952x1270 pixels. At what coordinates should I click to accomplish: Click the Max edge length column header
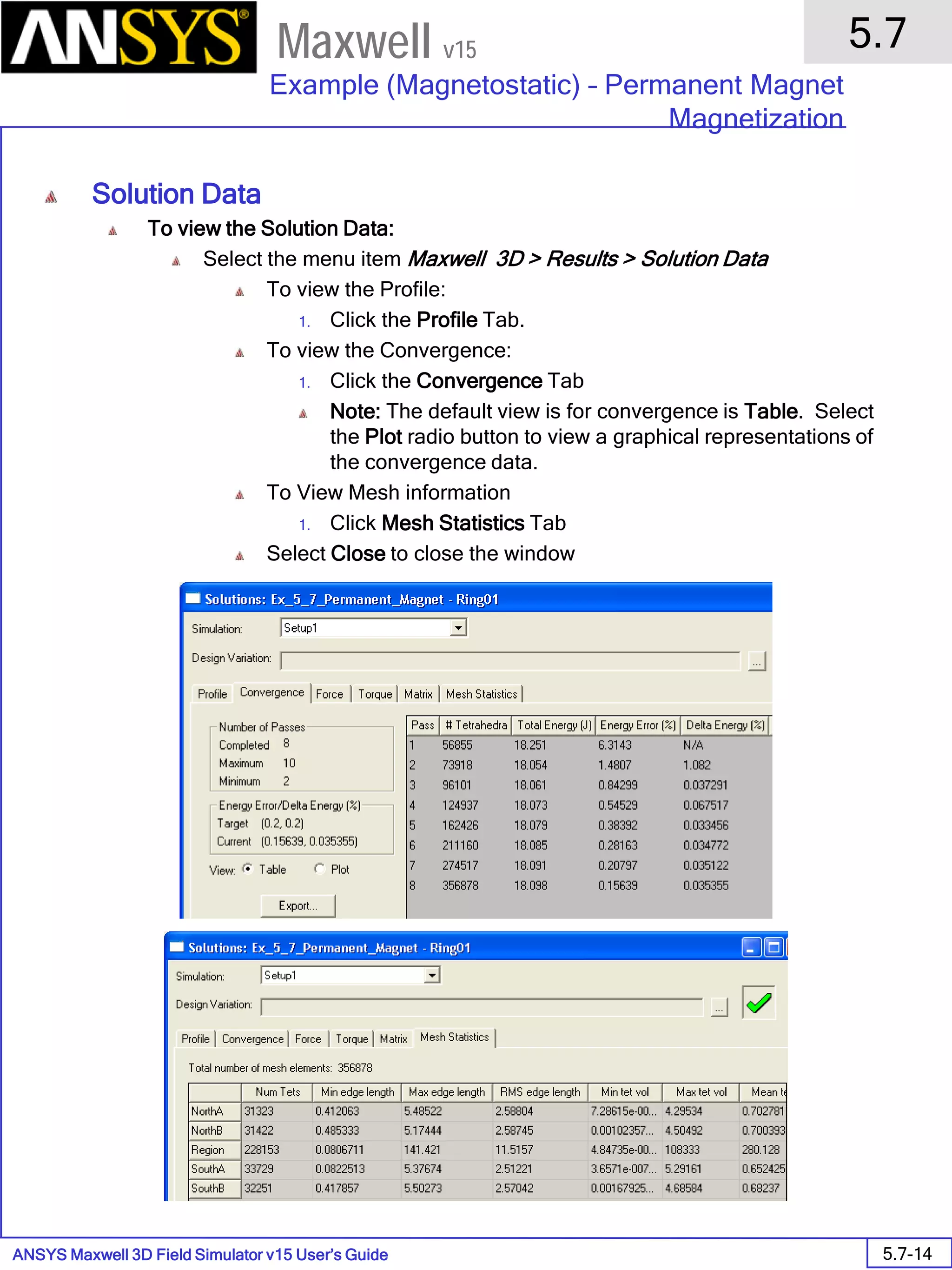pos(446,1092)
